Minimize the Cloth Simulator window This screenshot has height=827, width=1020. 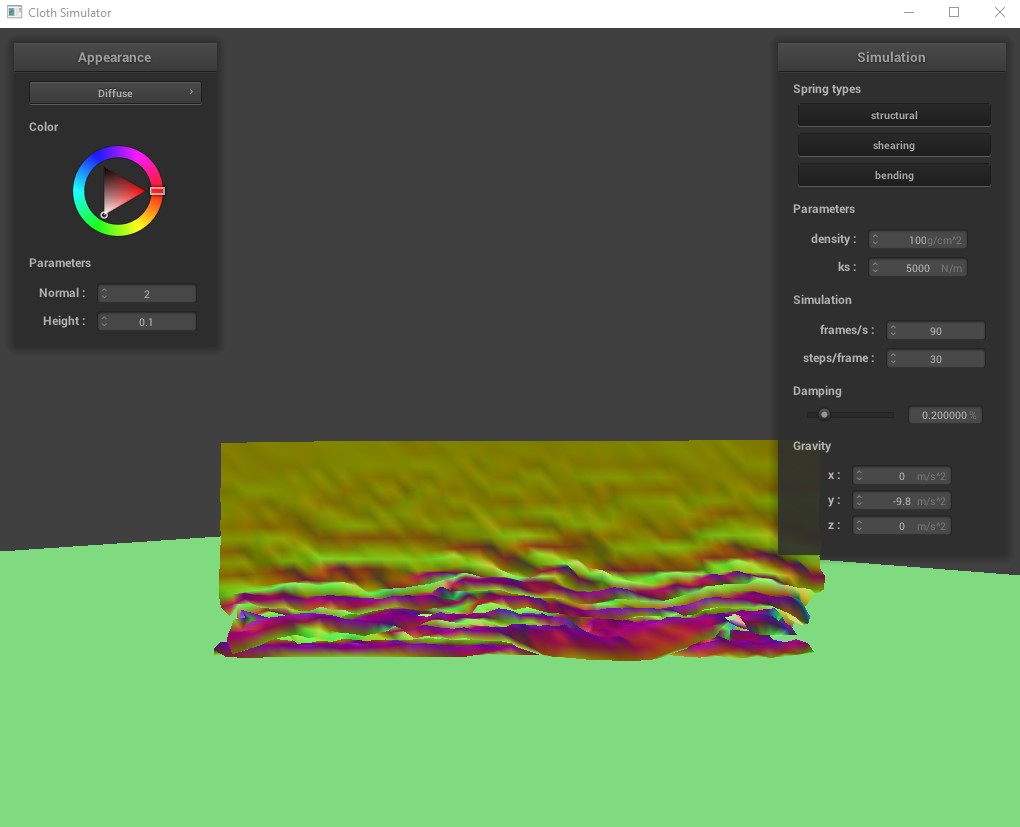909,12
